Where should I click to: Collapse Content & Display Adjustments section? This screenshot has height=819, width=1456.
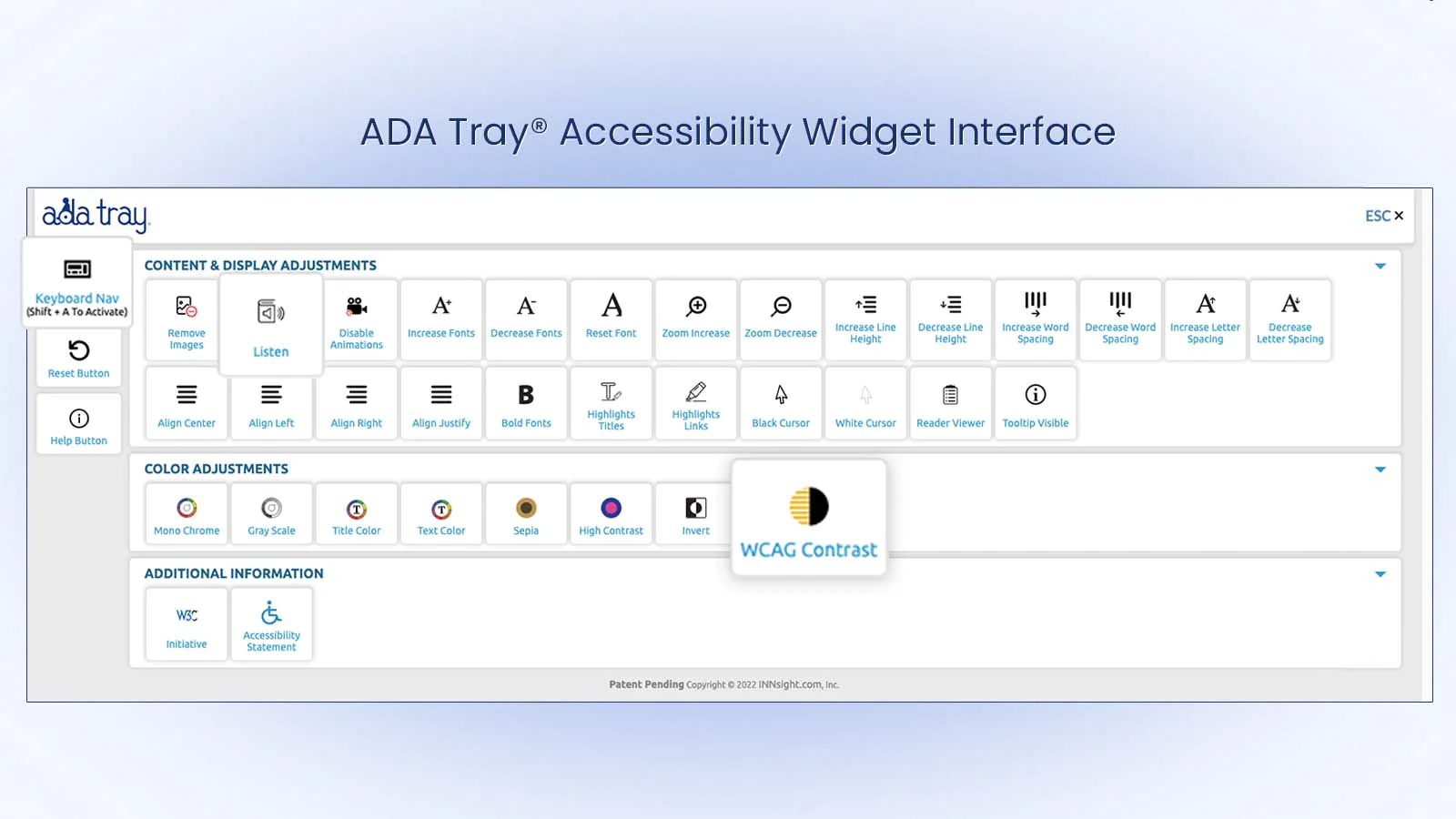point(1380,266)
